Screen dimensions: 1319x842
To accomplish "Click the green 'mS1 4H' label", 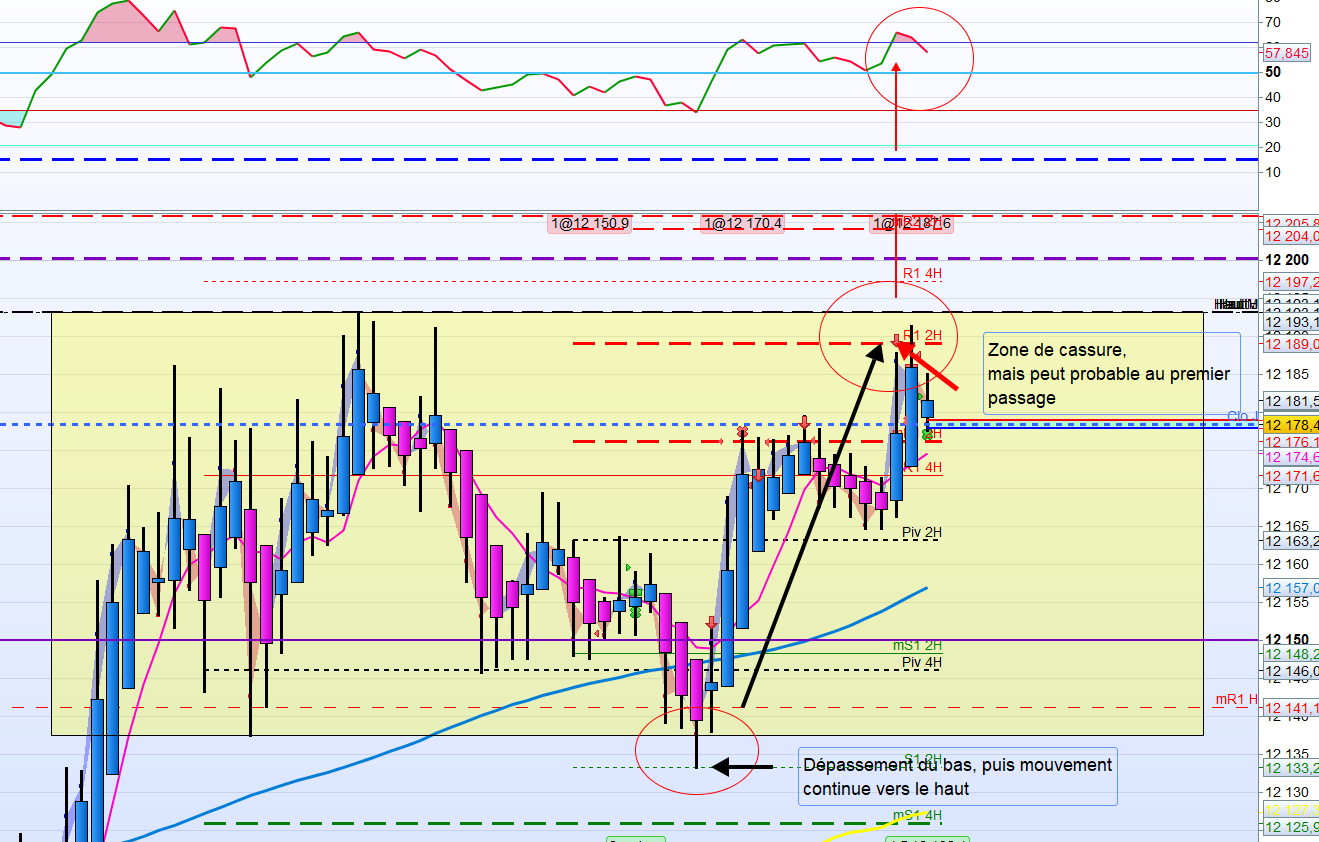I will tap(918, 815).
